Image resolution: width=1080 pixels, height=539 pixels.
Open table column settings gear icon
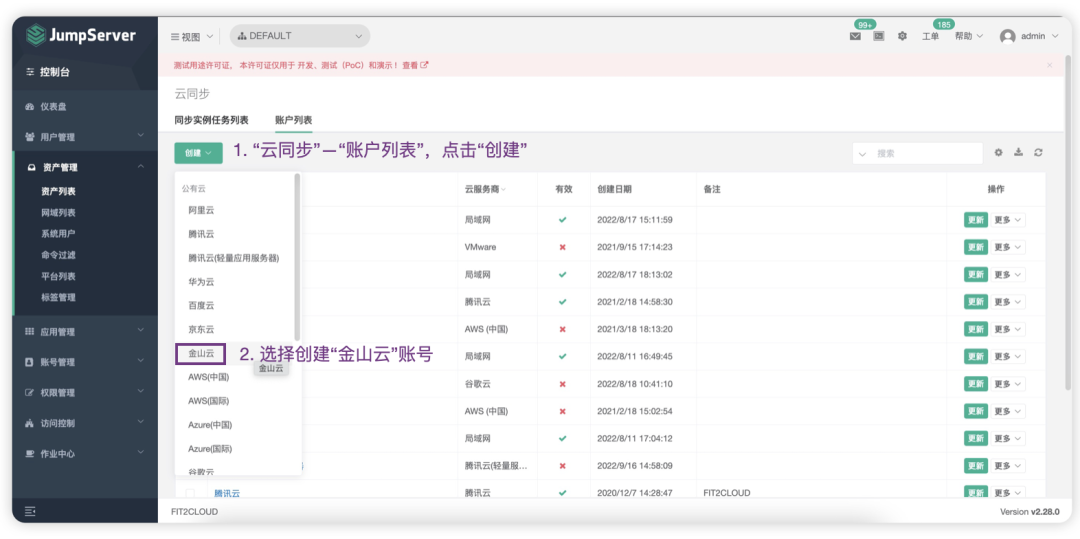(998, 153)
